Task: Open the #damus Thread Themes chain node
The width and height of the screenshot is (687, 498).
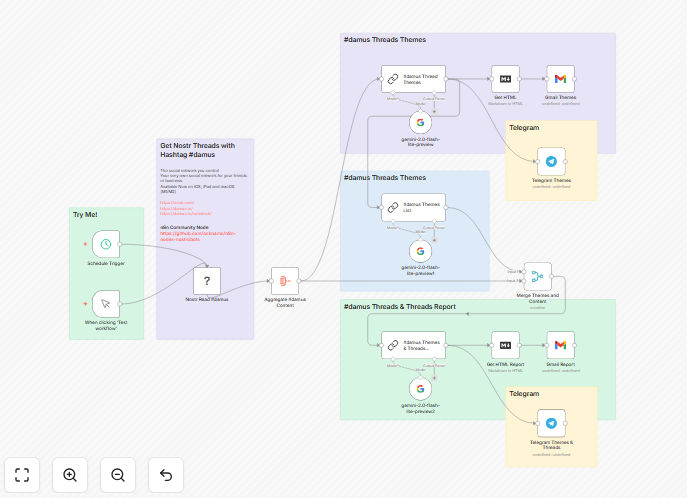Action: click(x=413, y=79)
